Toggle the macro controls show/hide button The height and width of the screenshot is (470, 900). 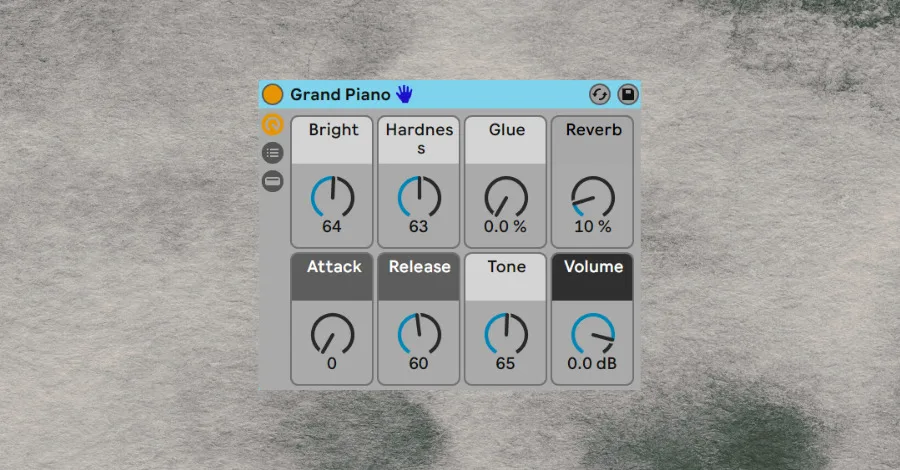click(x=273, y=125)
